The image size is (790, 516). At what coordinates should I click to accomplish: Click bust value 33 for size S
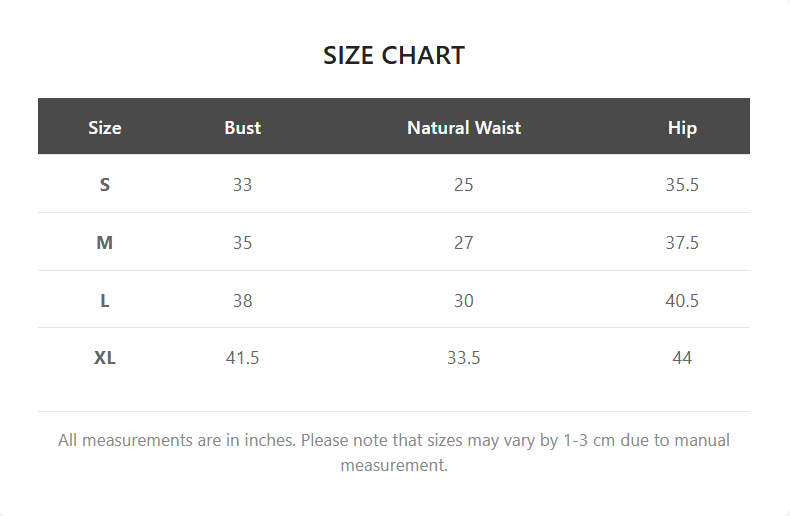coord(243,185)
